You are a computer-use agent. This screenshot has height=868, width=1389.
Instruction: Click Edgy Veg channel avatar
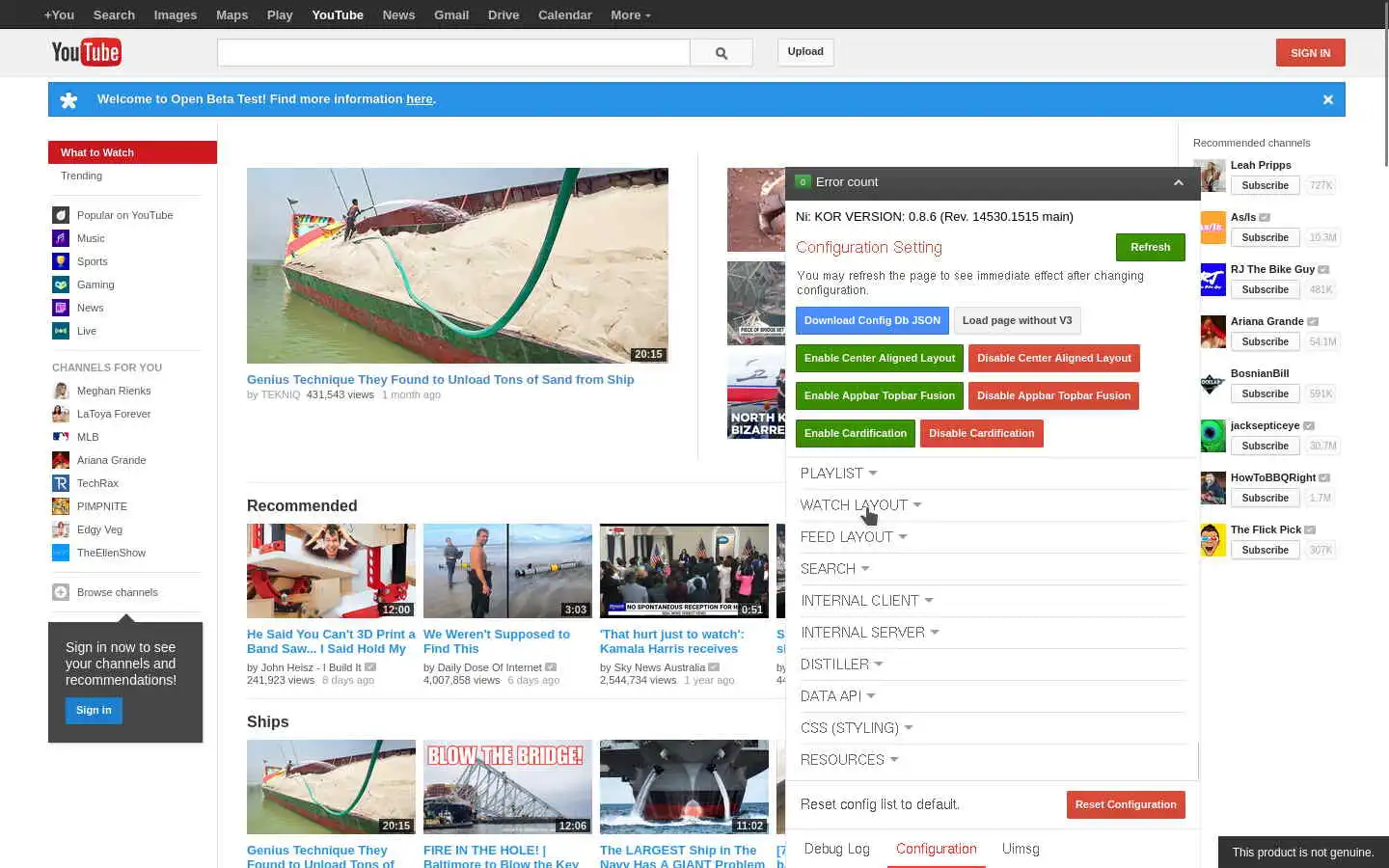click(61, 529)
